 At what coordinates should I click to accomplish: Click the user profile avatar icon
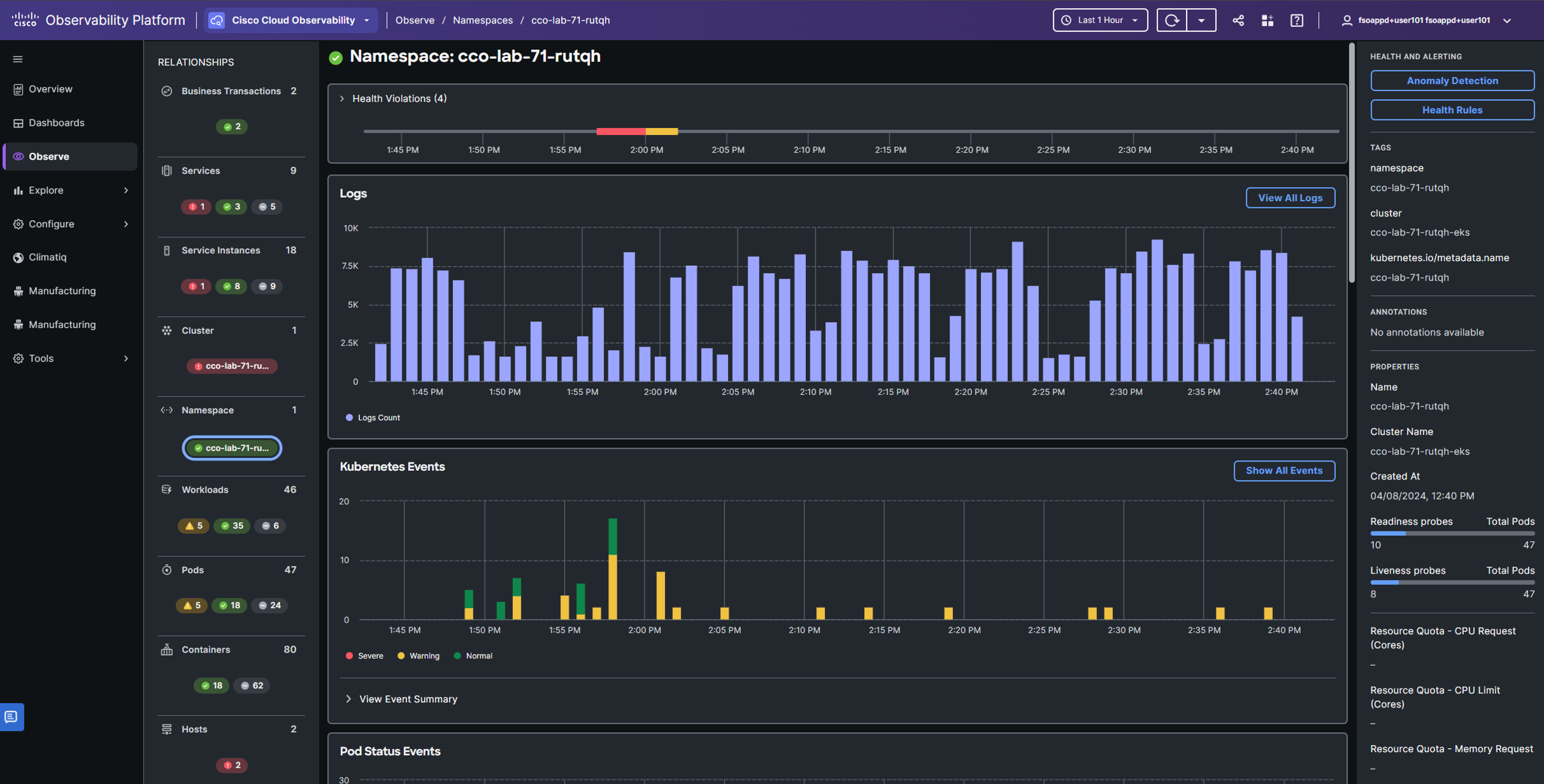click(x=1346, y=20)
